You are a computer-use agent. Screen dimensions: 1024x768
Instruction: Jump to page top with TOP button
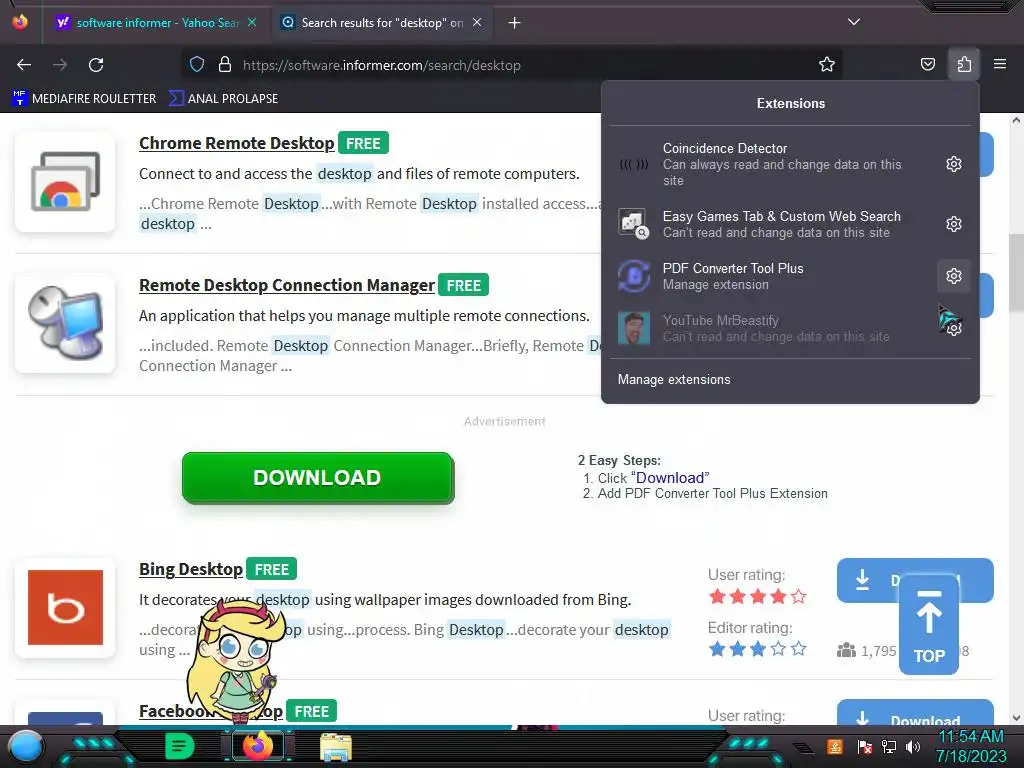(x=929, y=626)
